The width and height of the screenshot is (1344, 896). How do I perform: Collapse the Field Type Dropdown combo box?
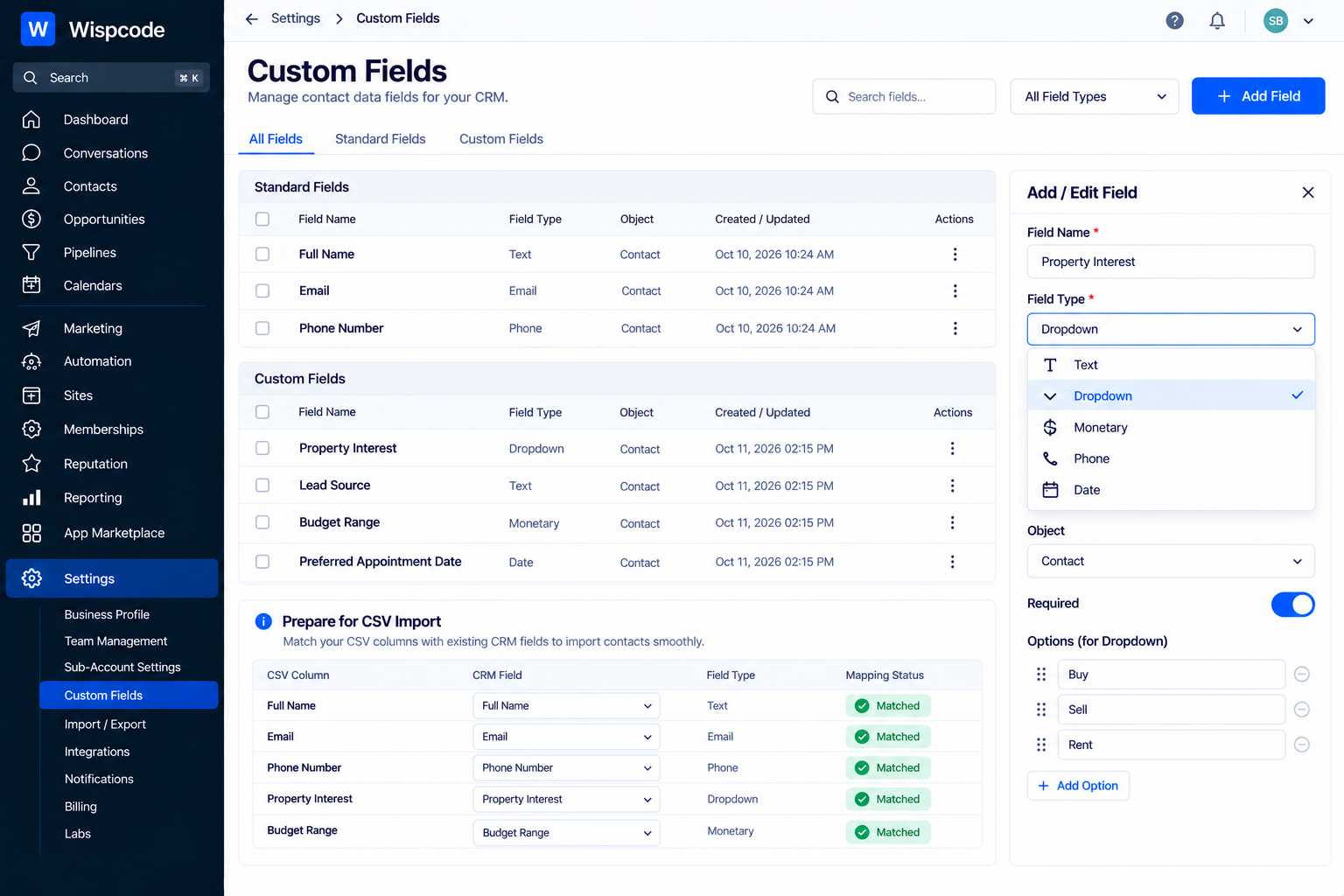1171,329
